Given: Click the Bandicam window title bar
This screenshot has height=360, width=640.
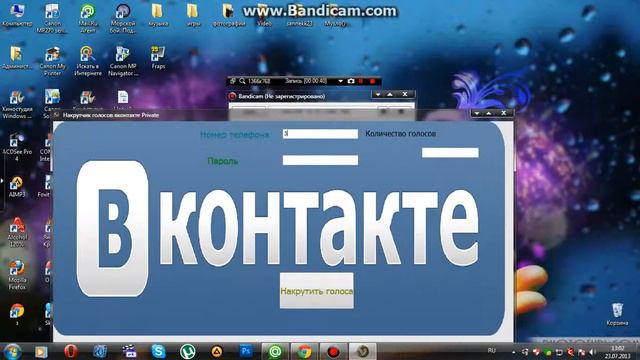Looking at the screenshot, I should tap(300, 96).
